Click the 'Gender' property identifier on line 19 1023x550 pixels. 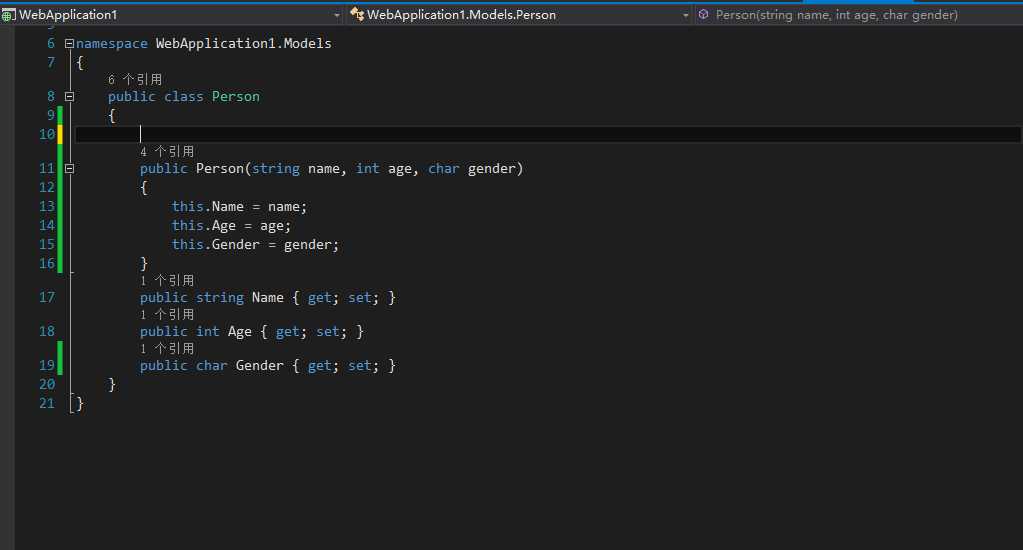coord(260,365)
